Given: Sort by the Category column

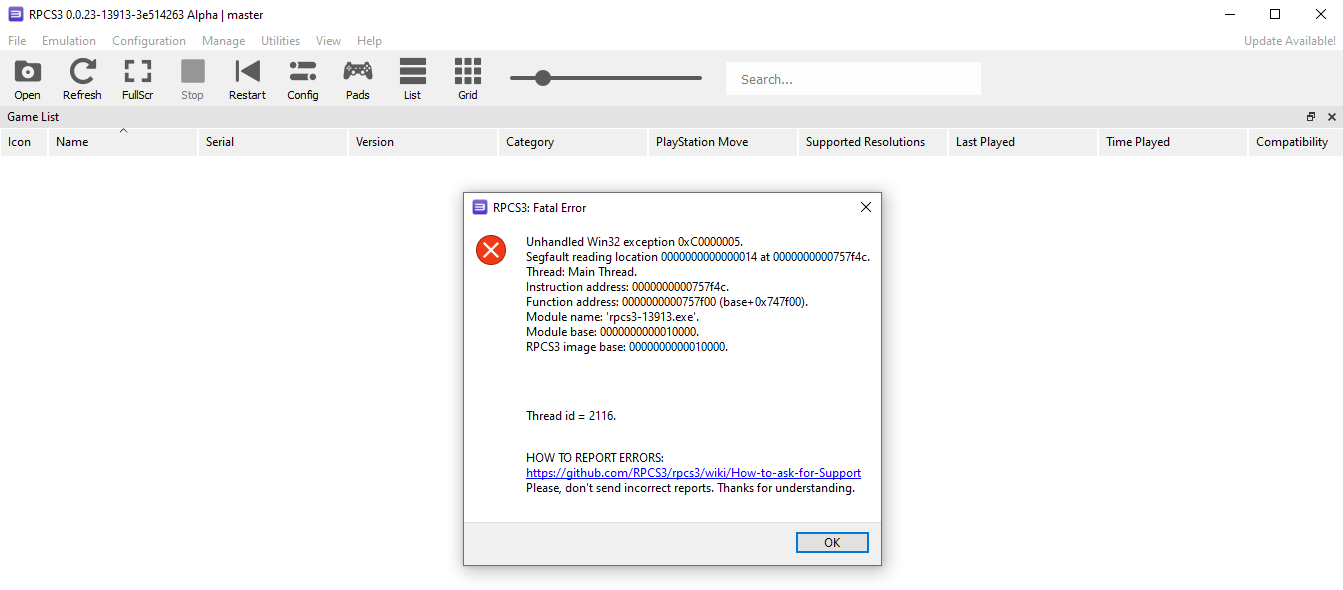Looking at the screenshot, I should pyautogui.click(x=573, y=142).
